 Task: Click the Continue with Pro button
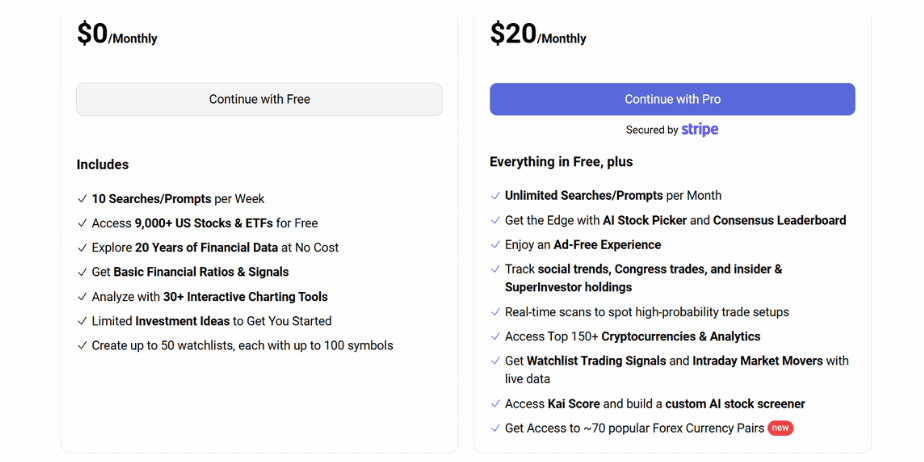coord(672,99)
